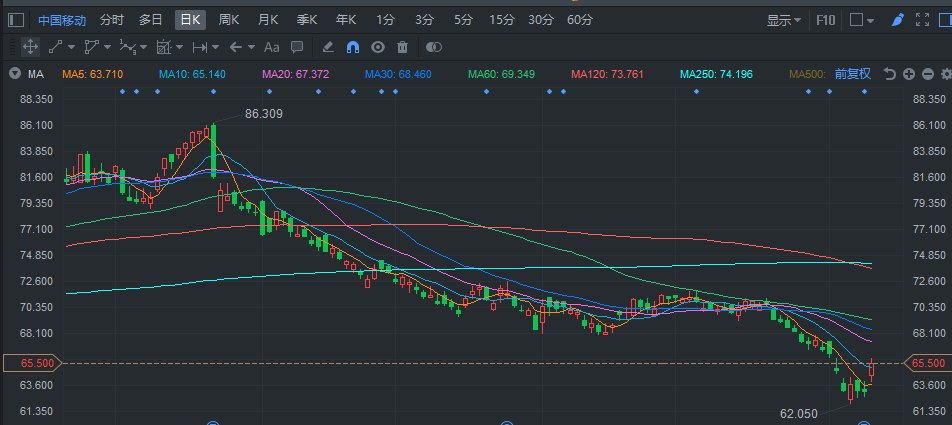Enter fullscreen with the expand icon

click(922, 20)
